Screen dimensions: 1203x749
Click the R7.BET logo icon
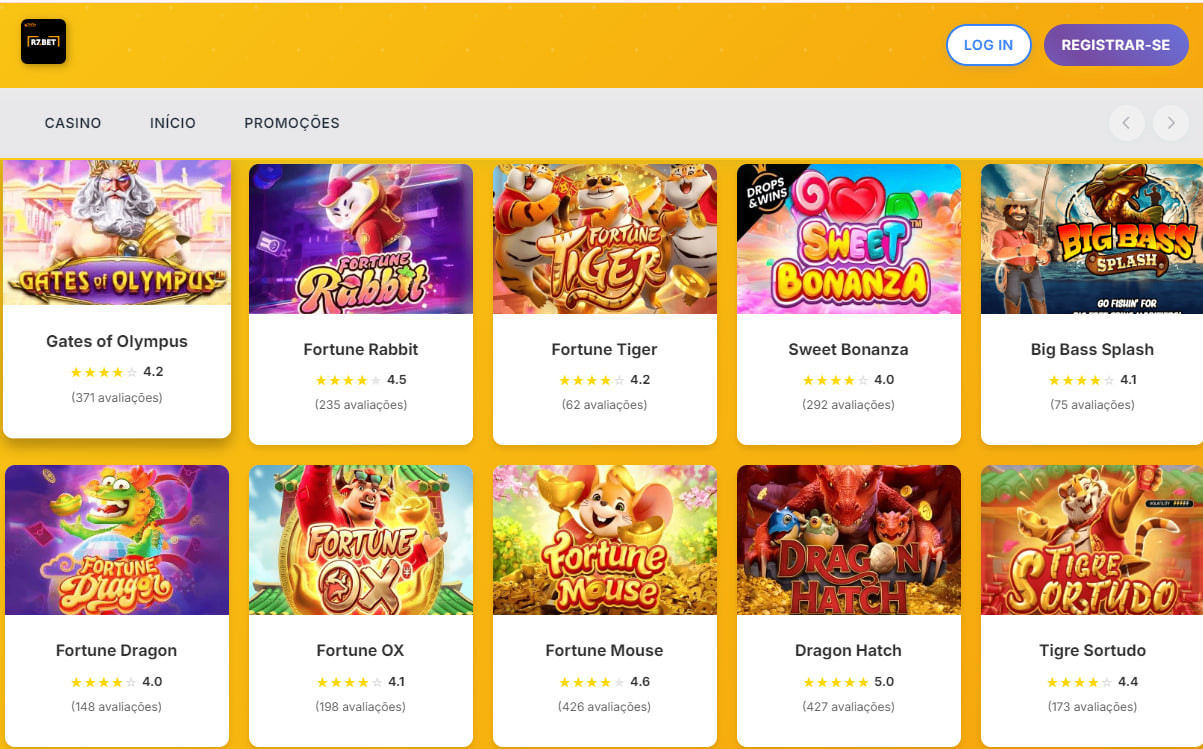pos(43,42)
